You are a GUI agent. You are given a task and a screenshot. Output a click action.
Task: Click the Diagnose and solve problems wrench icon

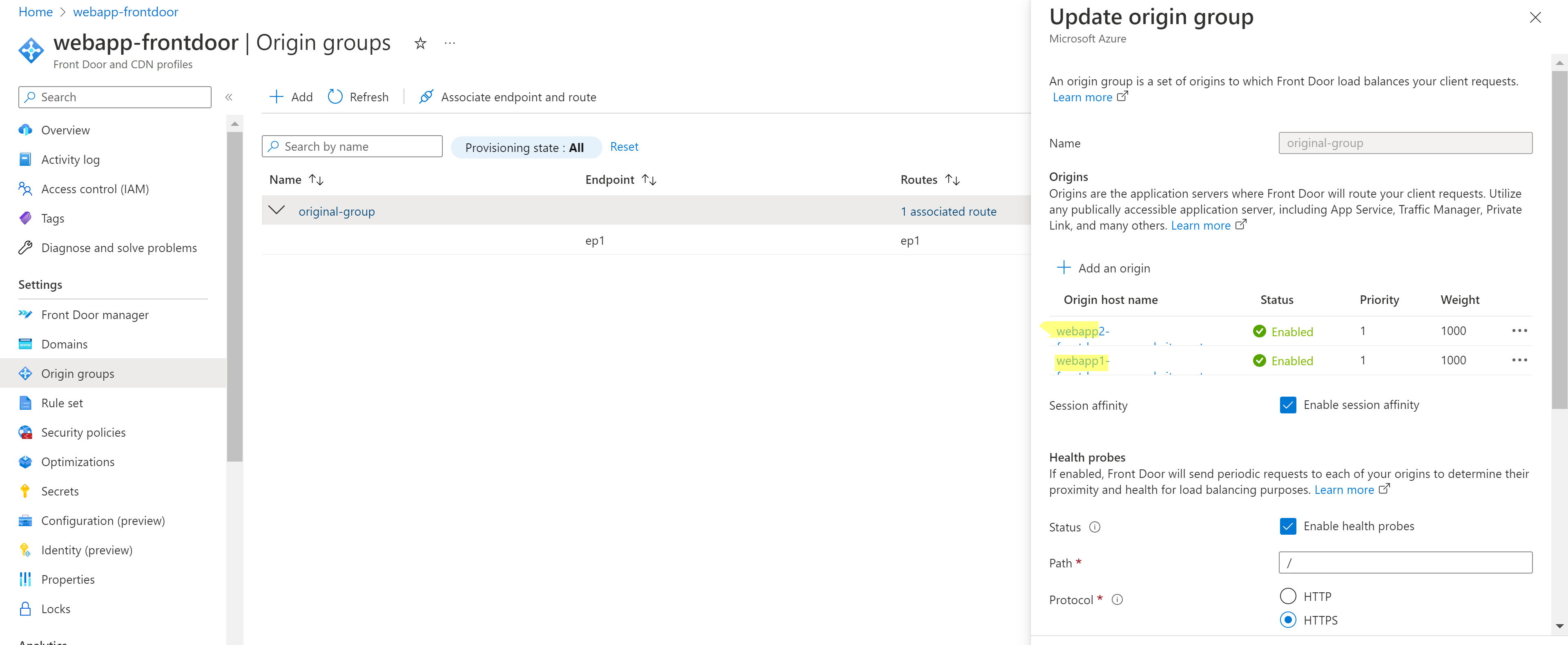point(26,248)
